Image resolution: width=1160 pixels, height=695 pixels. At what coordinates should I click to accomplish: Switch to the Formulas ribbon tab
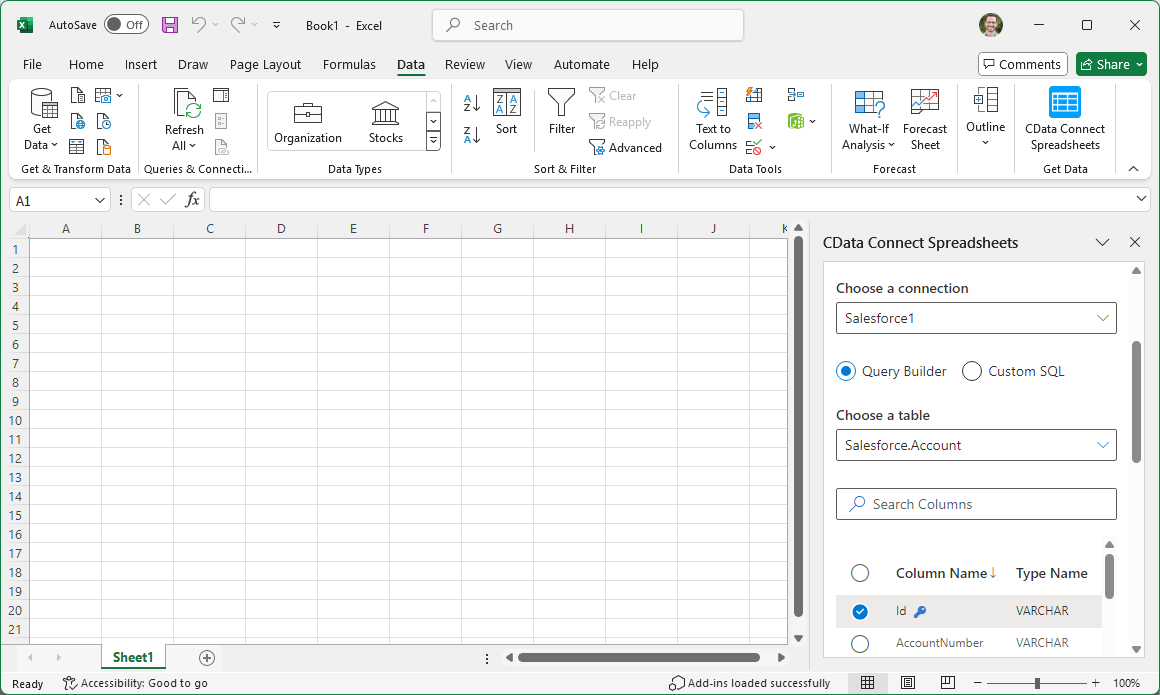(x=349, y=64)
